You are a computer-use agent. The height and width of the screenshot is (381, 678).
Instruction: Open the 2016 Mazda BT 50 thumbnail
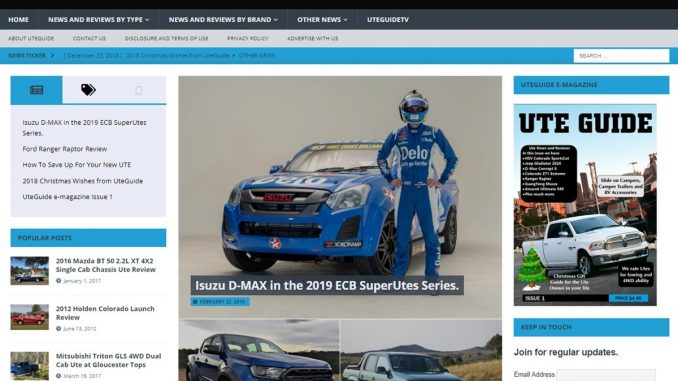point(29,271)
